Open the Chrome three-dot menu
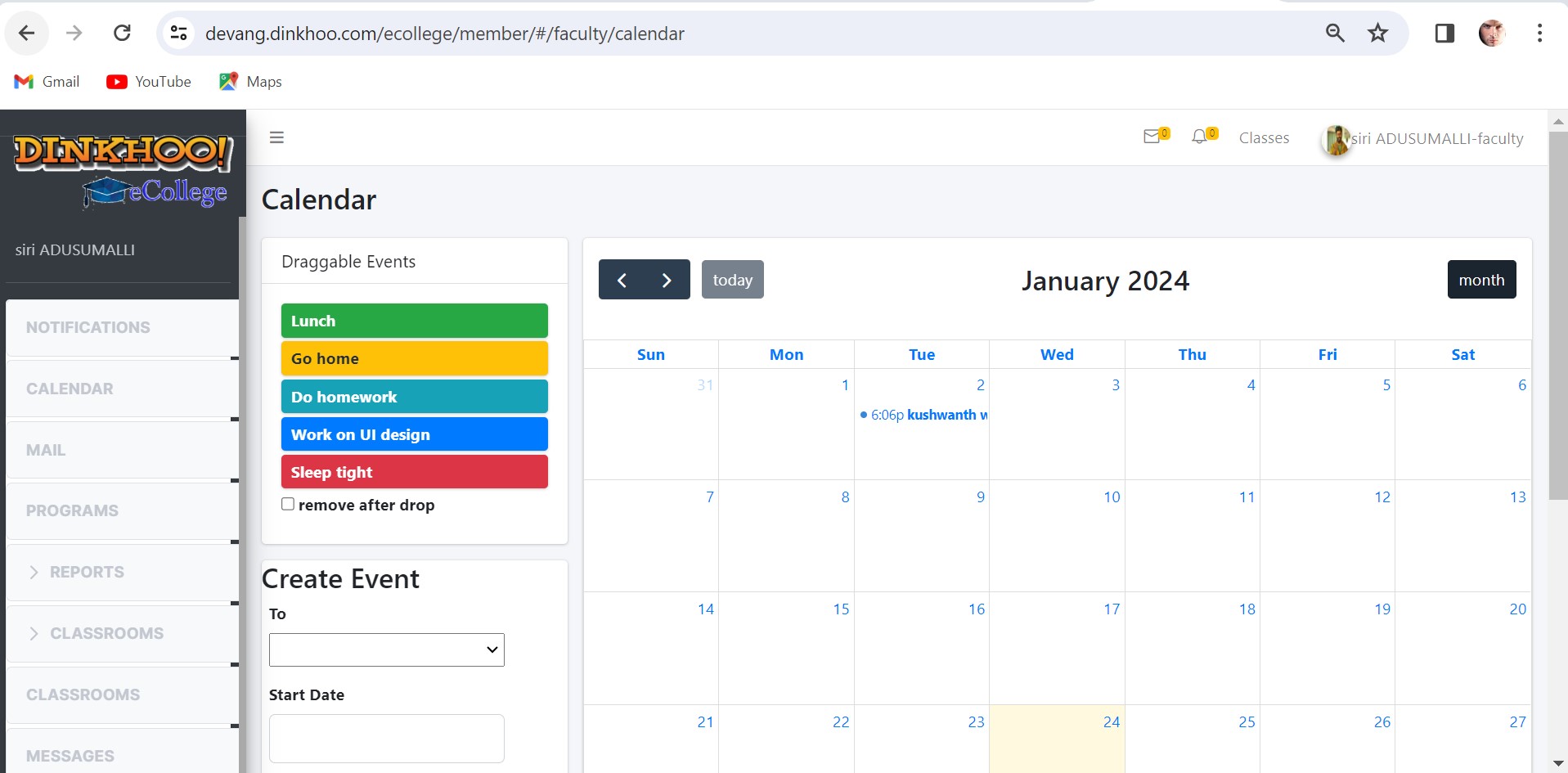The height and width of the screenshot is (773, 1568). click(x=1539, y=34)
